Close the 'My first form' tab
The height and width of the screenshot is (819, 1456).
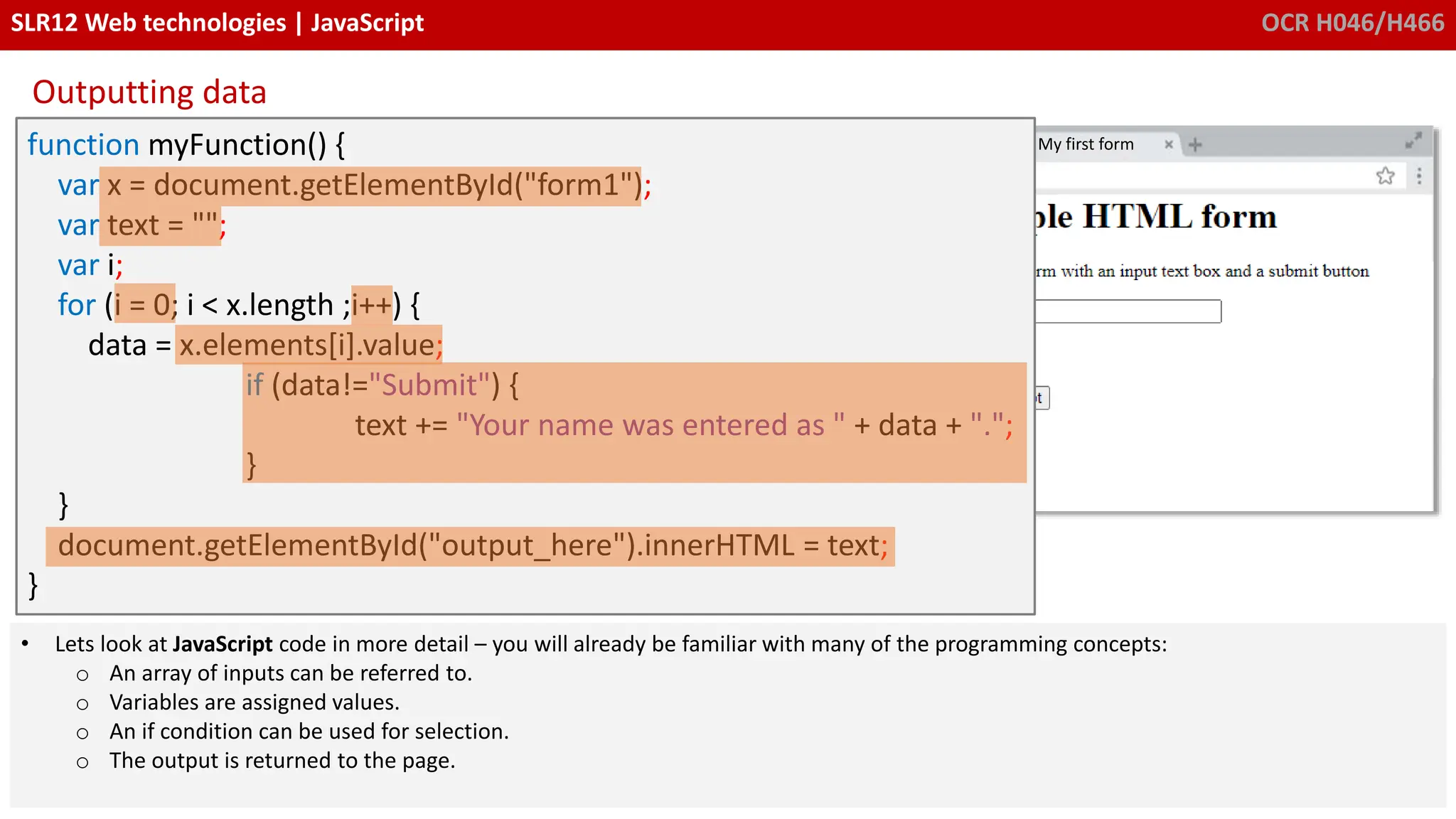pyautogui.click(x=1168, y=144)
